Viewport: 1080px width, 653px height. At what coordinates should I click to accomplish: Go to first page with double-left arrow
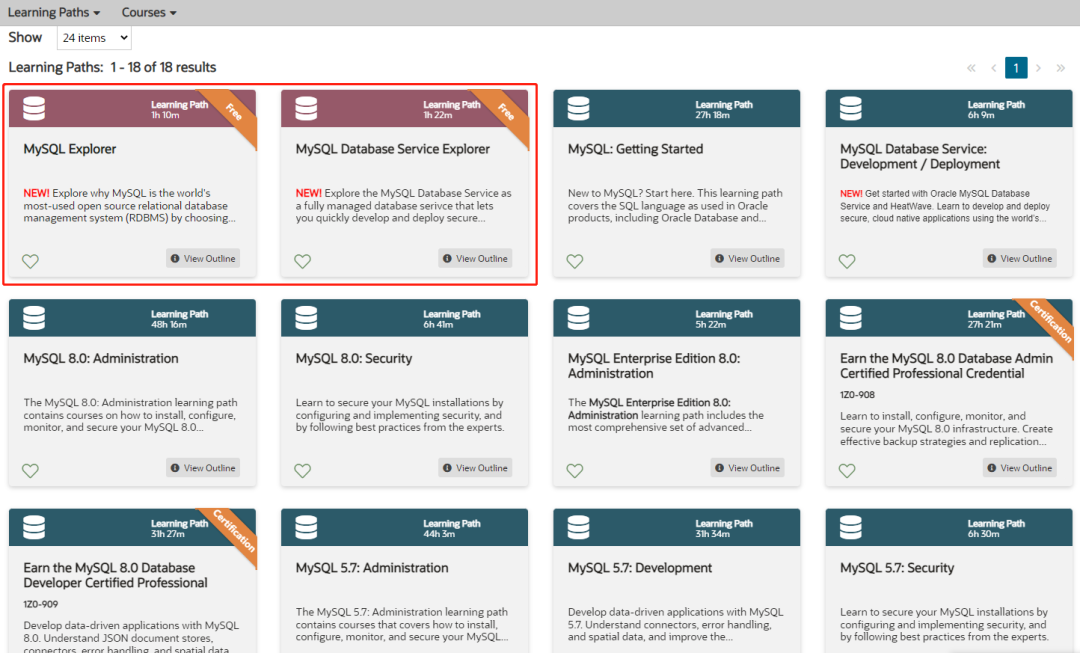pyautogui.click(x=971, y=68)
